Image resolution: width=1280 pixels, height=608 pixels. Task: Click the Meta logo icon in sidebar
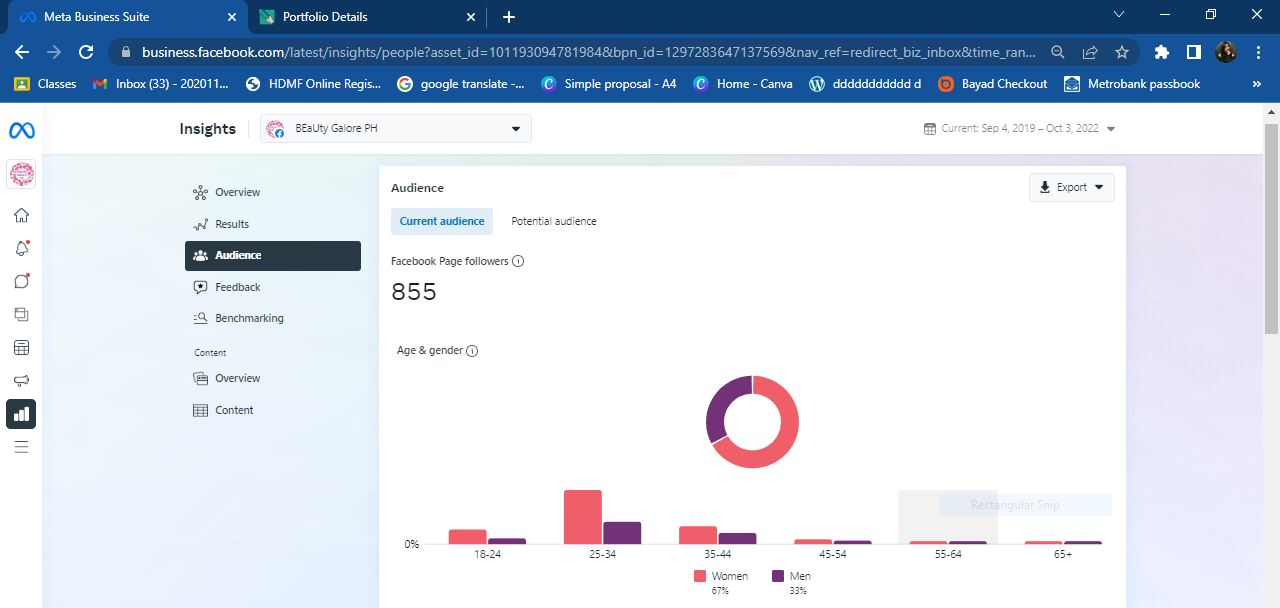click(x=21, y=130)
